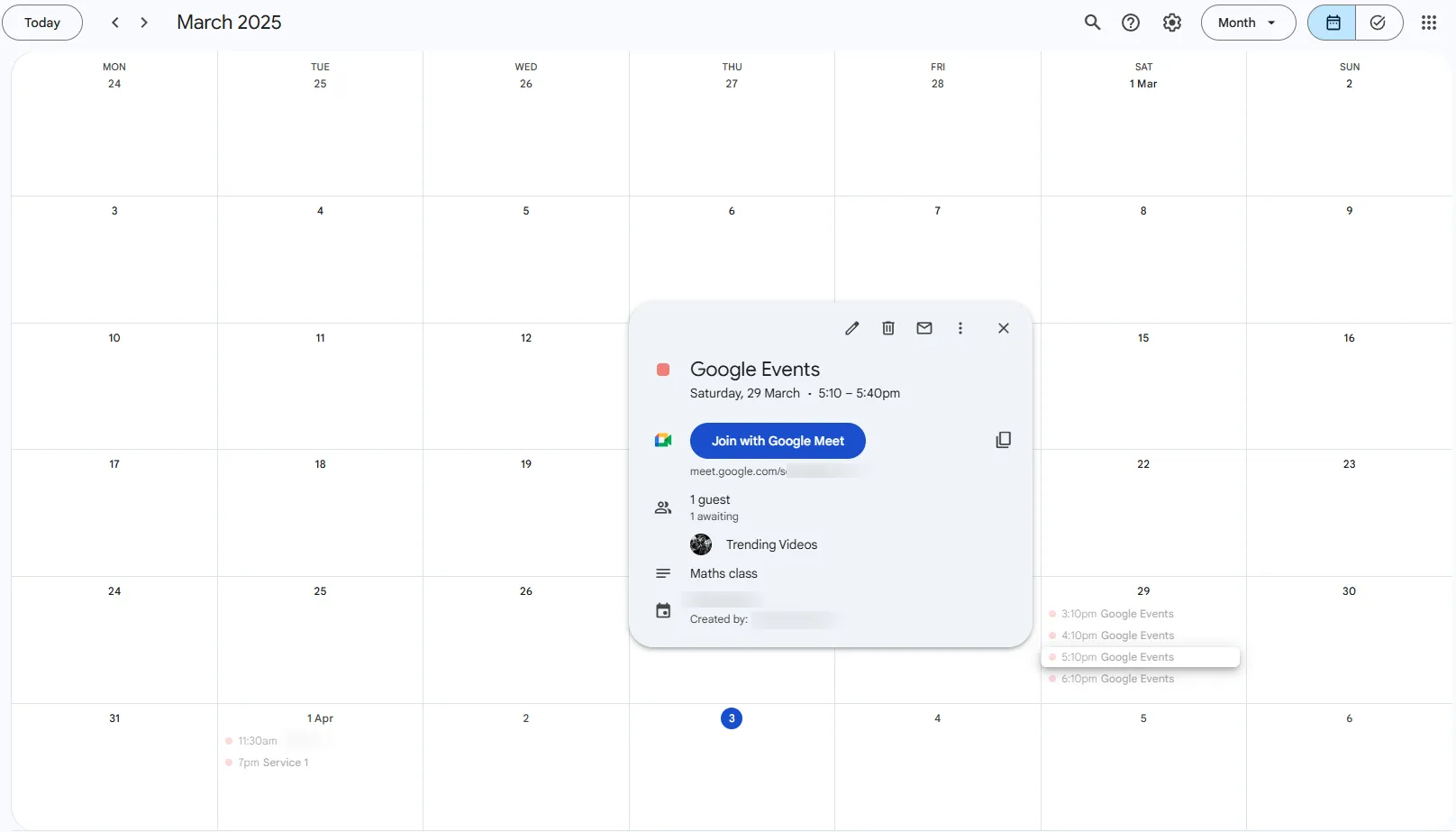1456x832 pixels.
Task: Select the Saturday, 29 March time text
Action: coord(795,393)
